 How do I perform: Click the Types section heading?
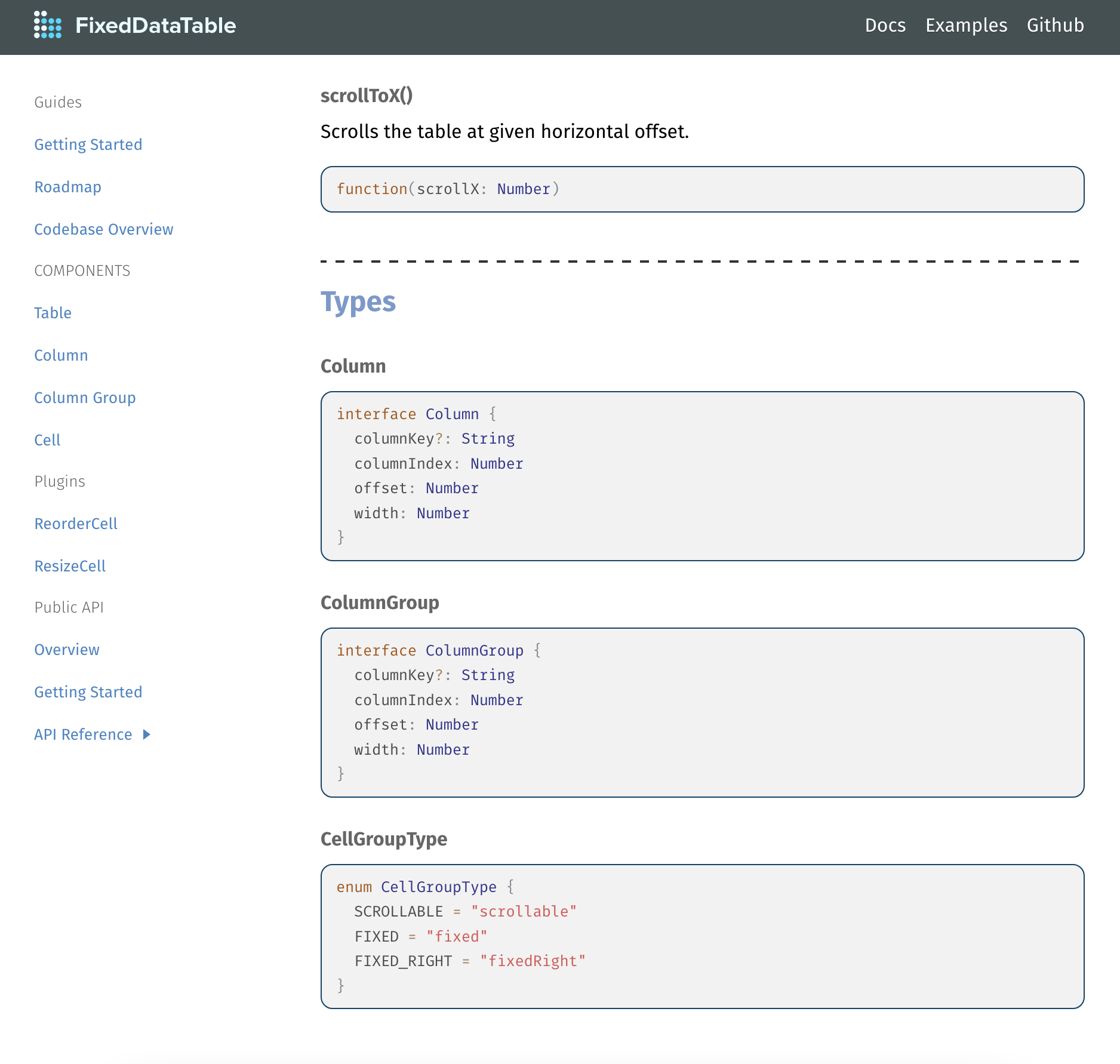[358, 302]
